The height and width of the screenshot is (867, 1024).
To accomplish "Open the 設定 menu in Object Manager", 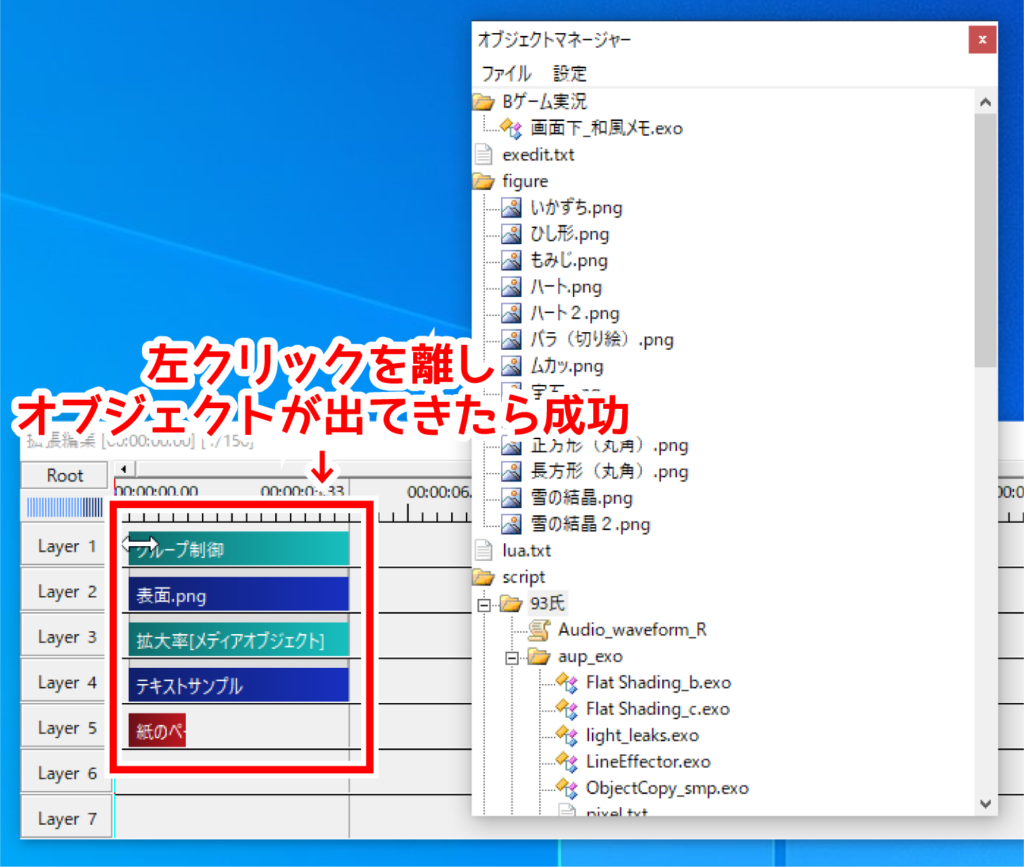I will tap(570, 73).
